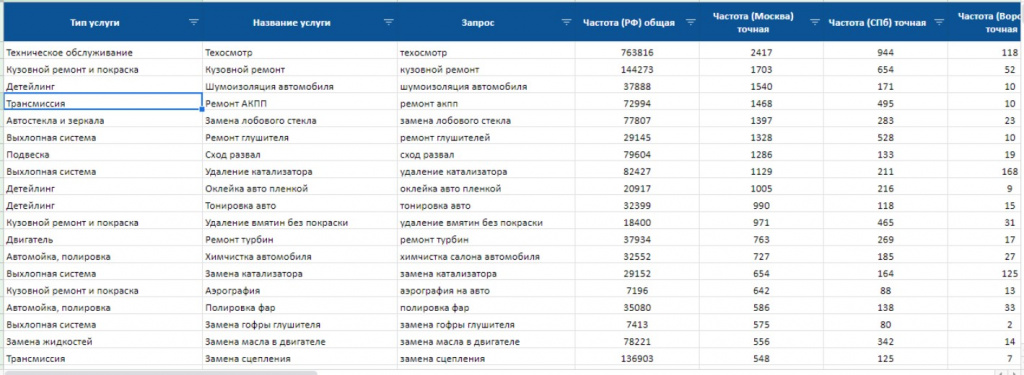Select the Замена жидкостей cell
This screenshot has width=1024, height=375.
point(103,341)
